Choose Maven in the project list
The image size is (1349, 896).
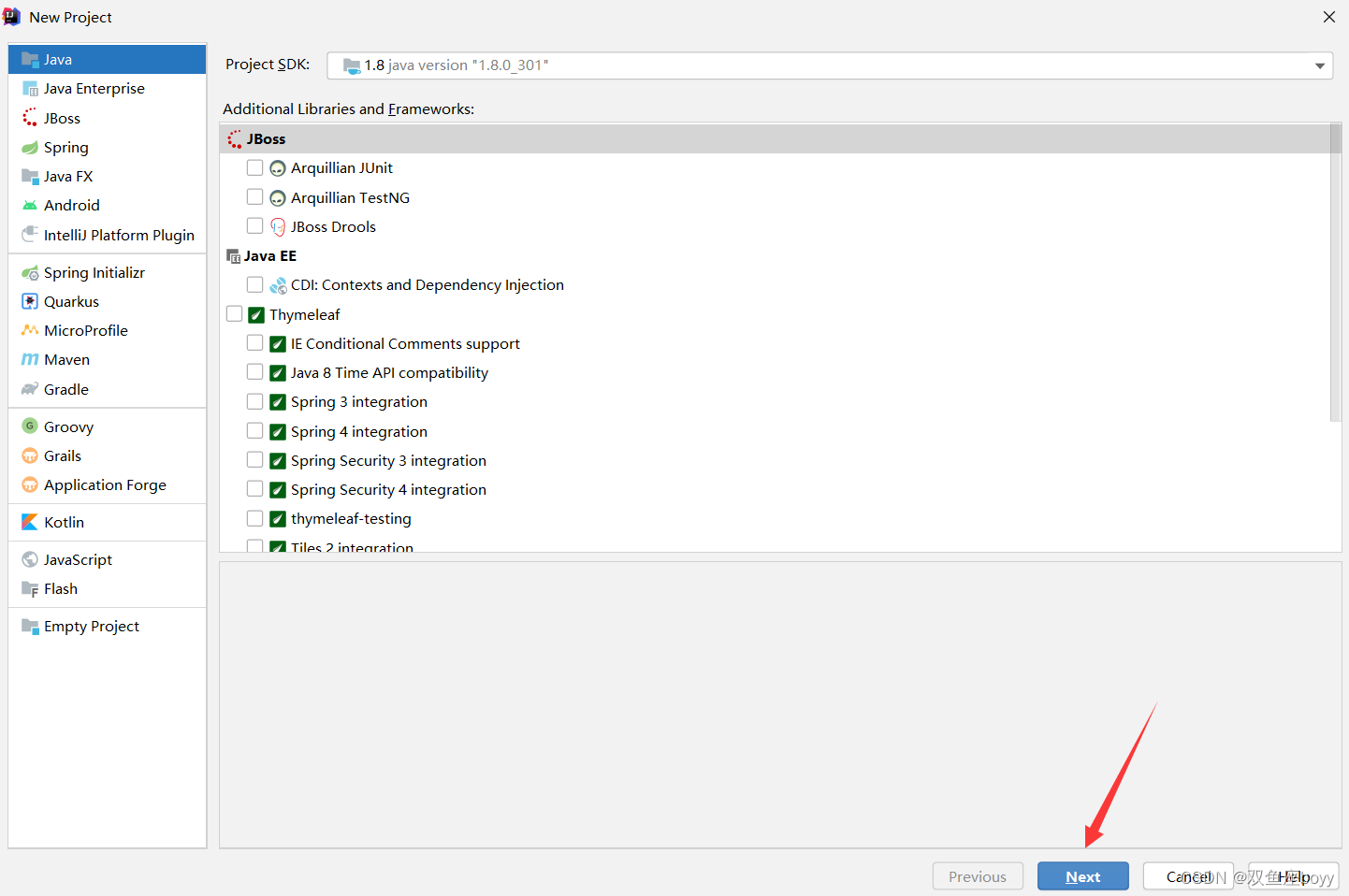click(108, 359)
